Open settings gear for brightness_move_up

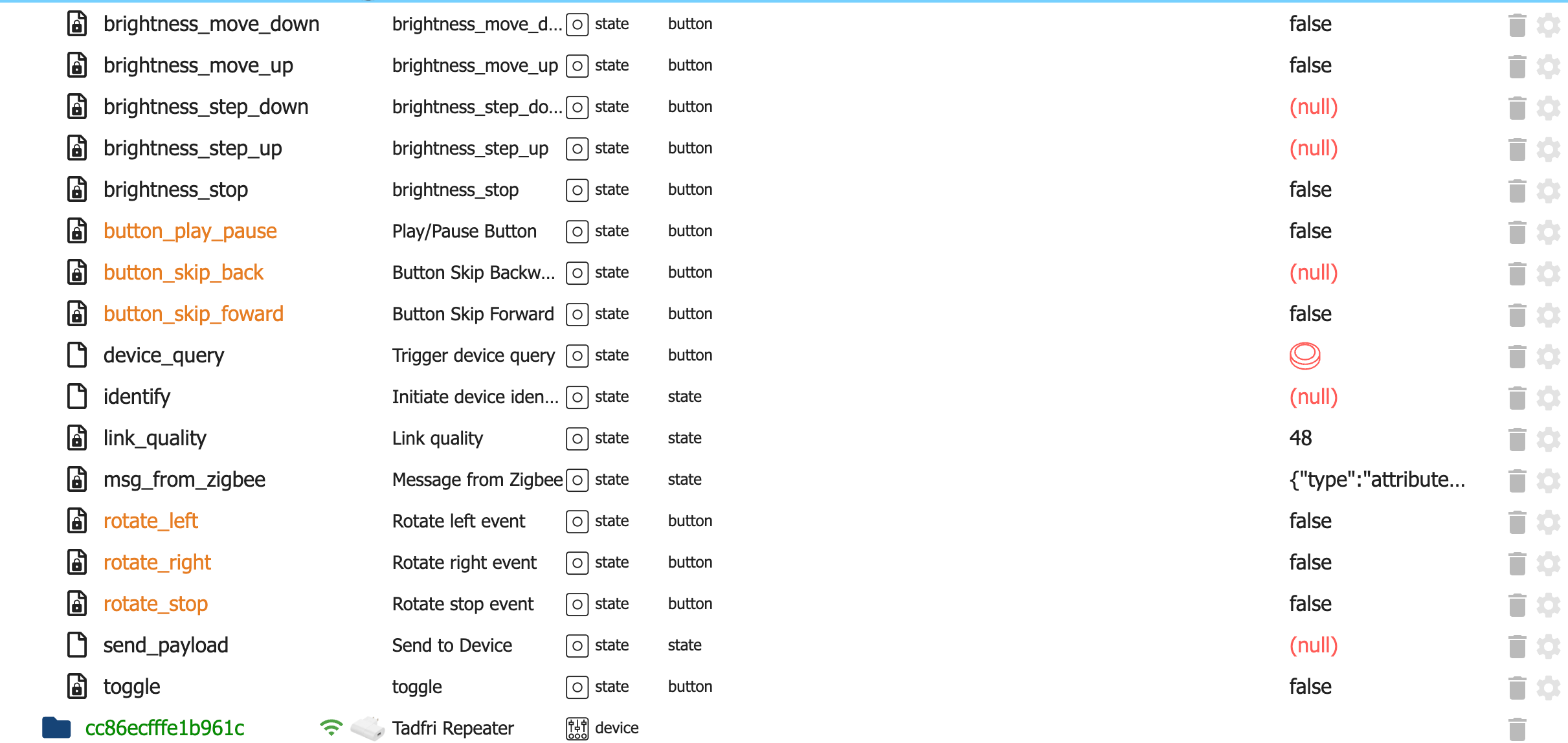[1548, 66]
